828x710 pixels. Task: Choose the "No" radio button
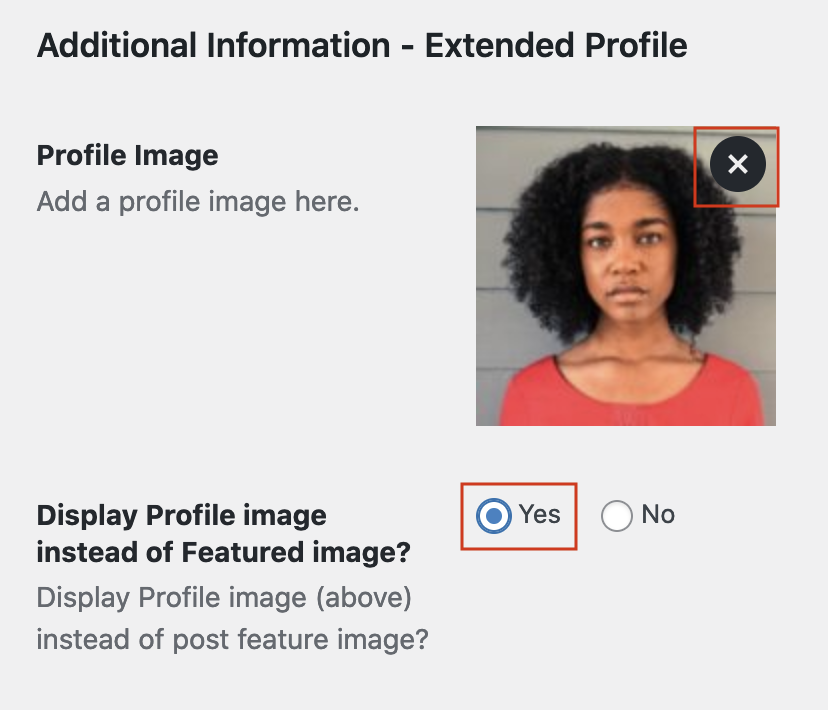616,516
